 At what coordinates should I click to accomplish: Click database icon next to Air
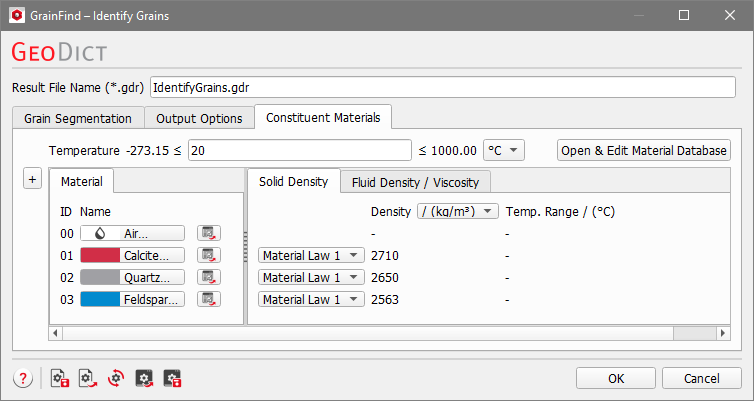tap(209, 233)
